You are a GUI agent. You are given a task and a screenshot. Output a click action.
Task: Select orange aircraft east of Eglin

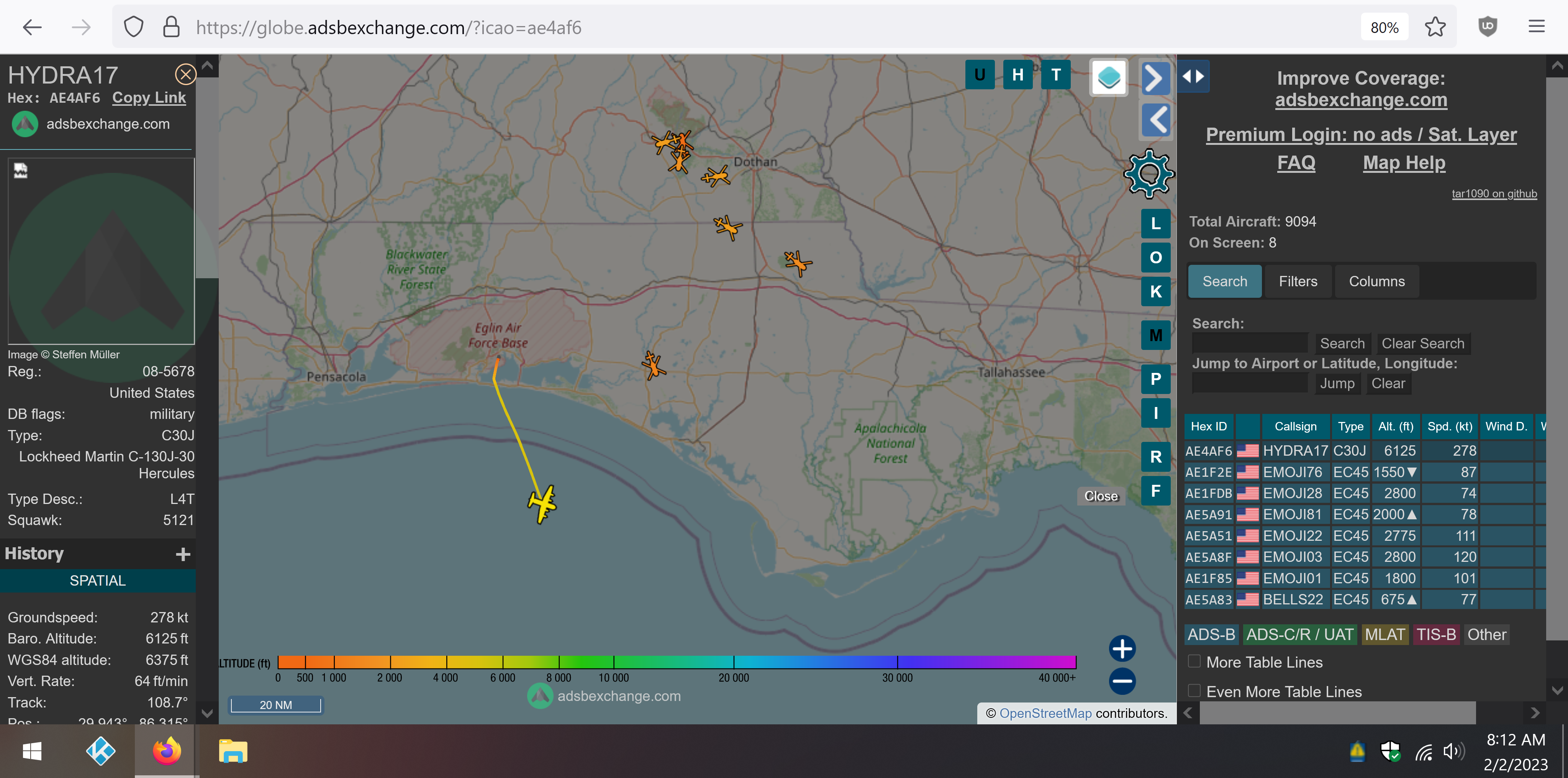click(x=653, y=366)
